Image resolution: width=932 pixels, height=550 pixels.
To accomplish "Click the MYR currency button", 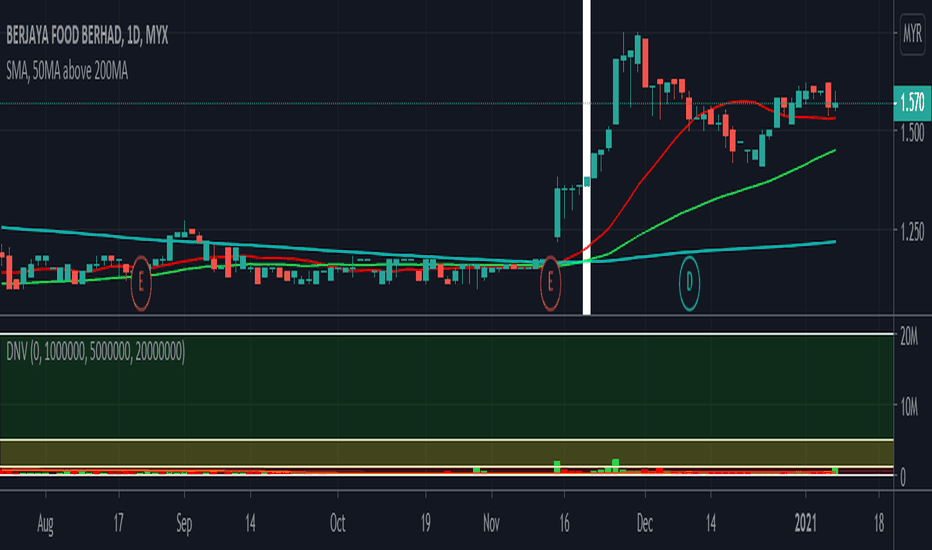I will click(912, 33).
